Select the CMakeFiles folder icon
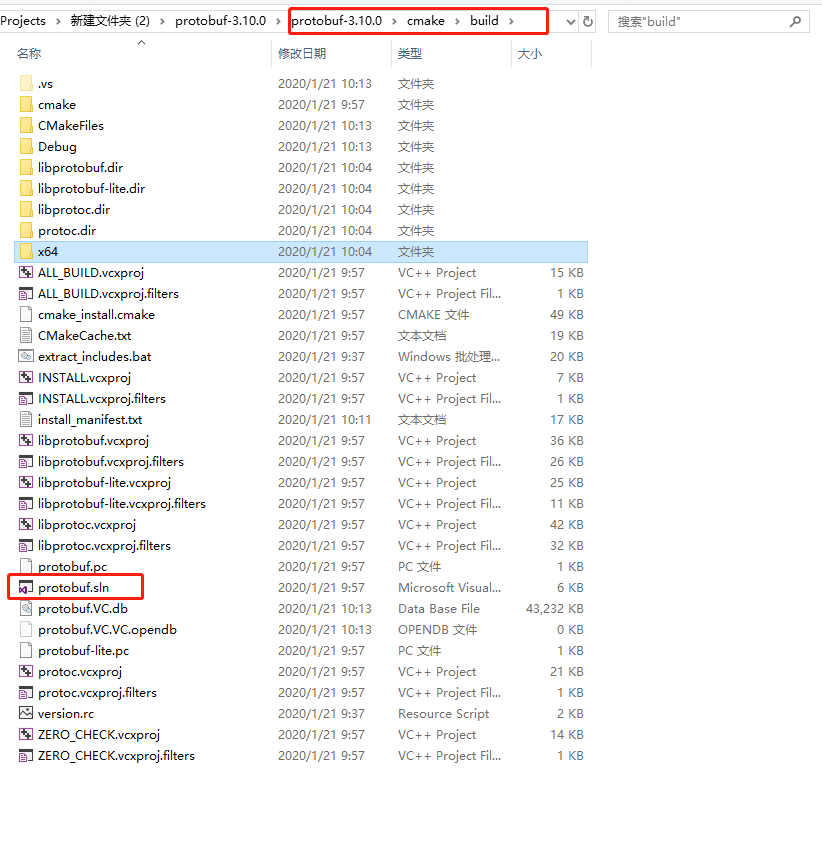 click(x=26, y=125)
